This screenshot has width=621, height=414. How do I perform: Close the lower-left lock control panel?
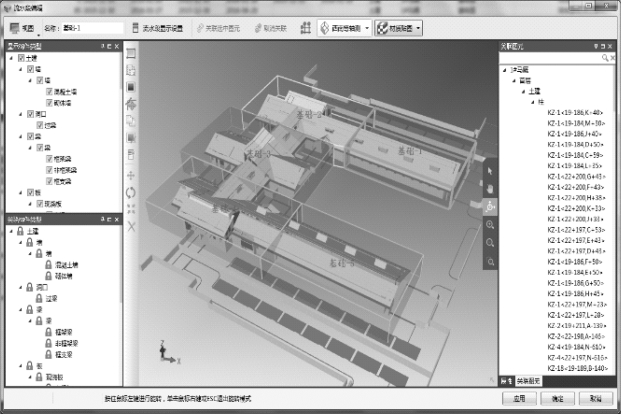tap(117, 219)
